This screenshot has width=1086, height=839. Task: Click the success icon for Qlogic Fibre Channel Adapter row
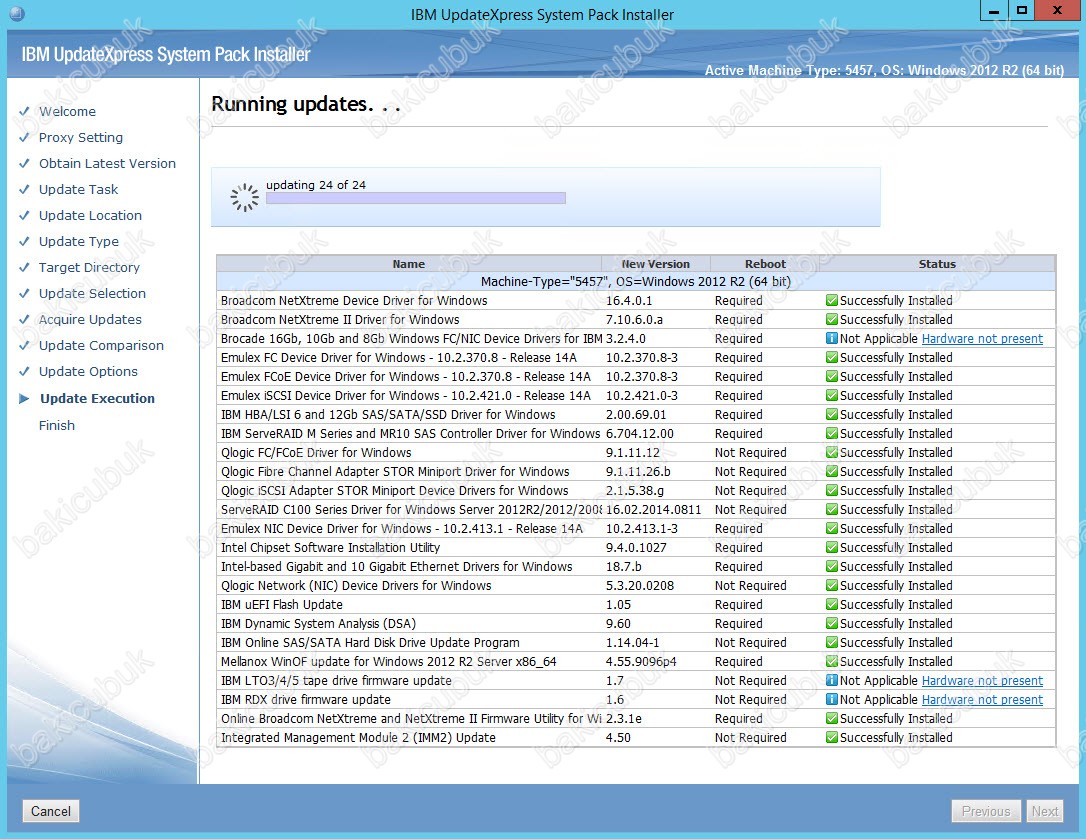(831, 472)
